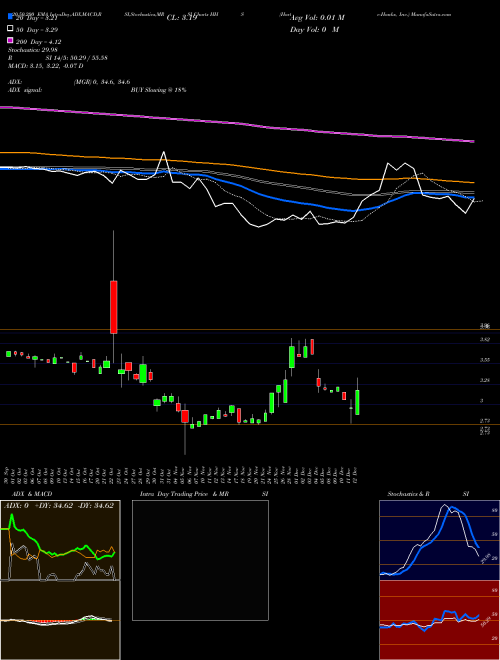This screenshot has height=660, width=500.
Task: Select the '50 Day = 3.29' legend text
Action: pos(37,30)
